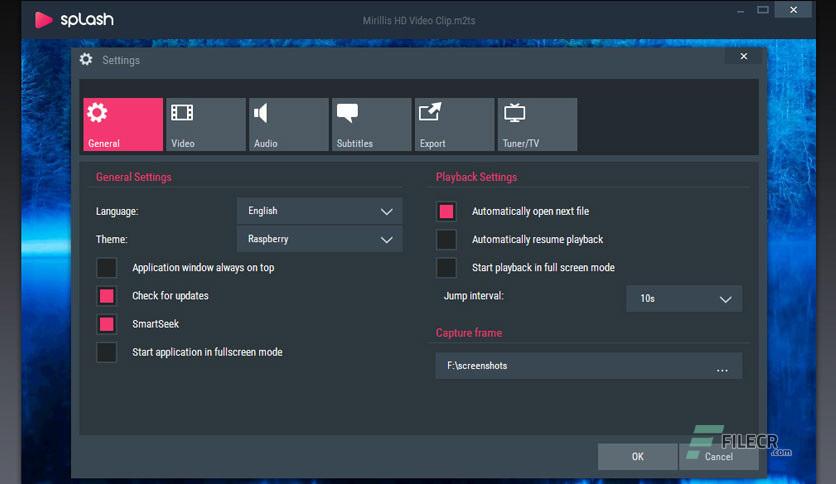Open the Language dropdown showing English
The width and height of the screenshot is (836, 484).
[x=319, y=211]
